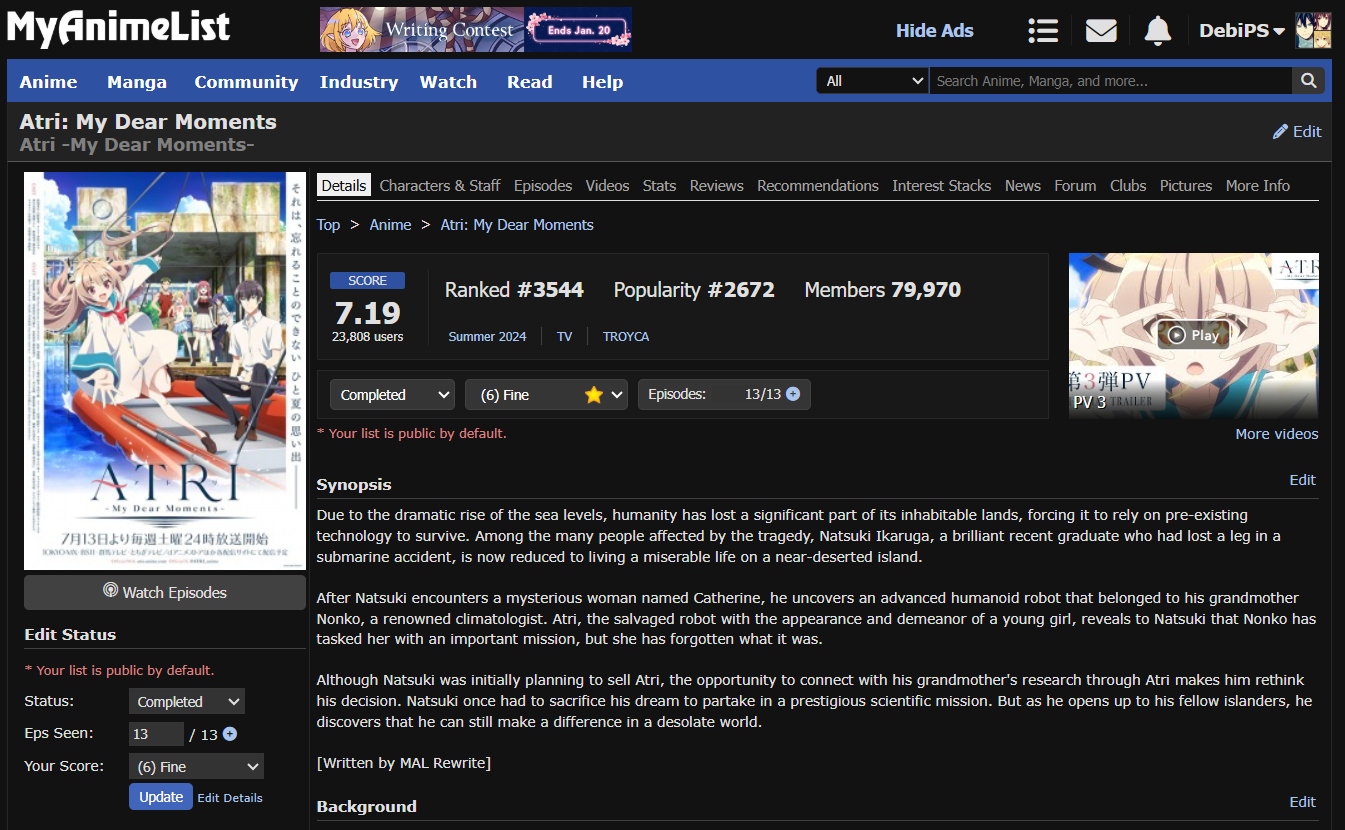Click the Watch Episodes button
Viewport: 1345px width, 830px height.
(x=165, y=592)
